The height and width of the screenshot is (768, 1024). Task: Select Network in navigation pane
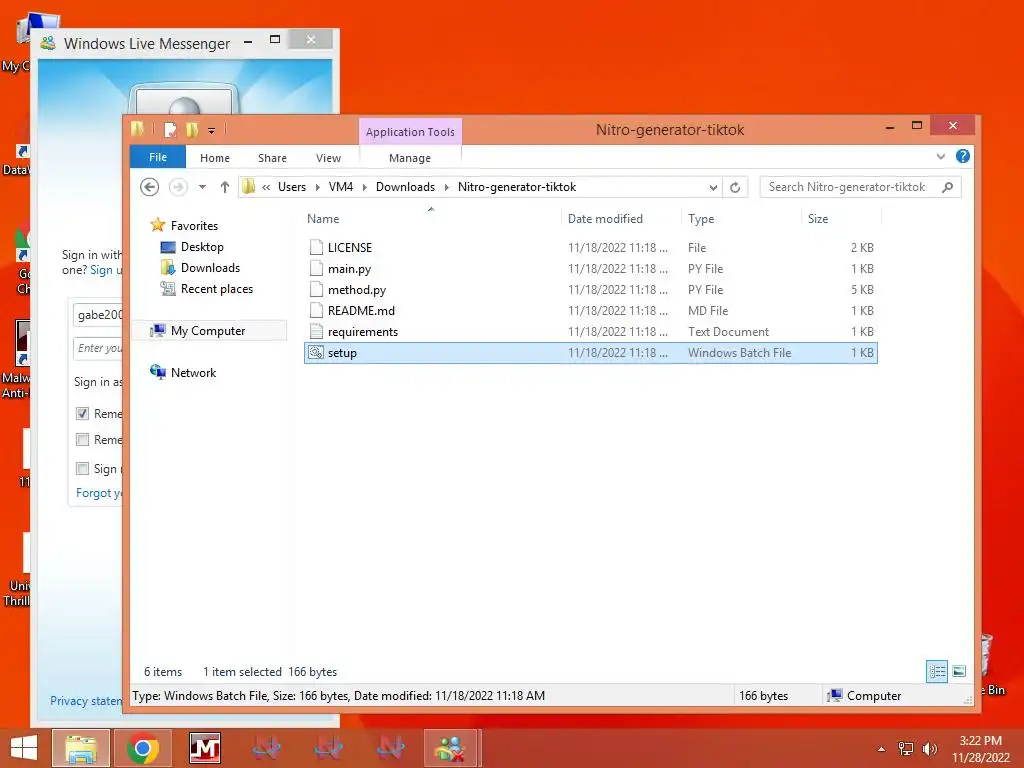click(x=193, y=372)
